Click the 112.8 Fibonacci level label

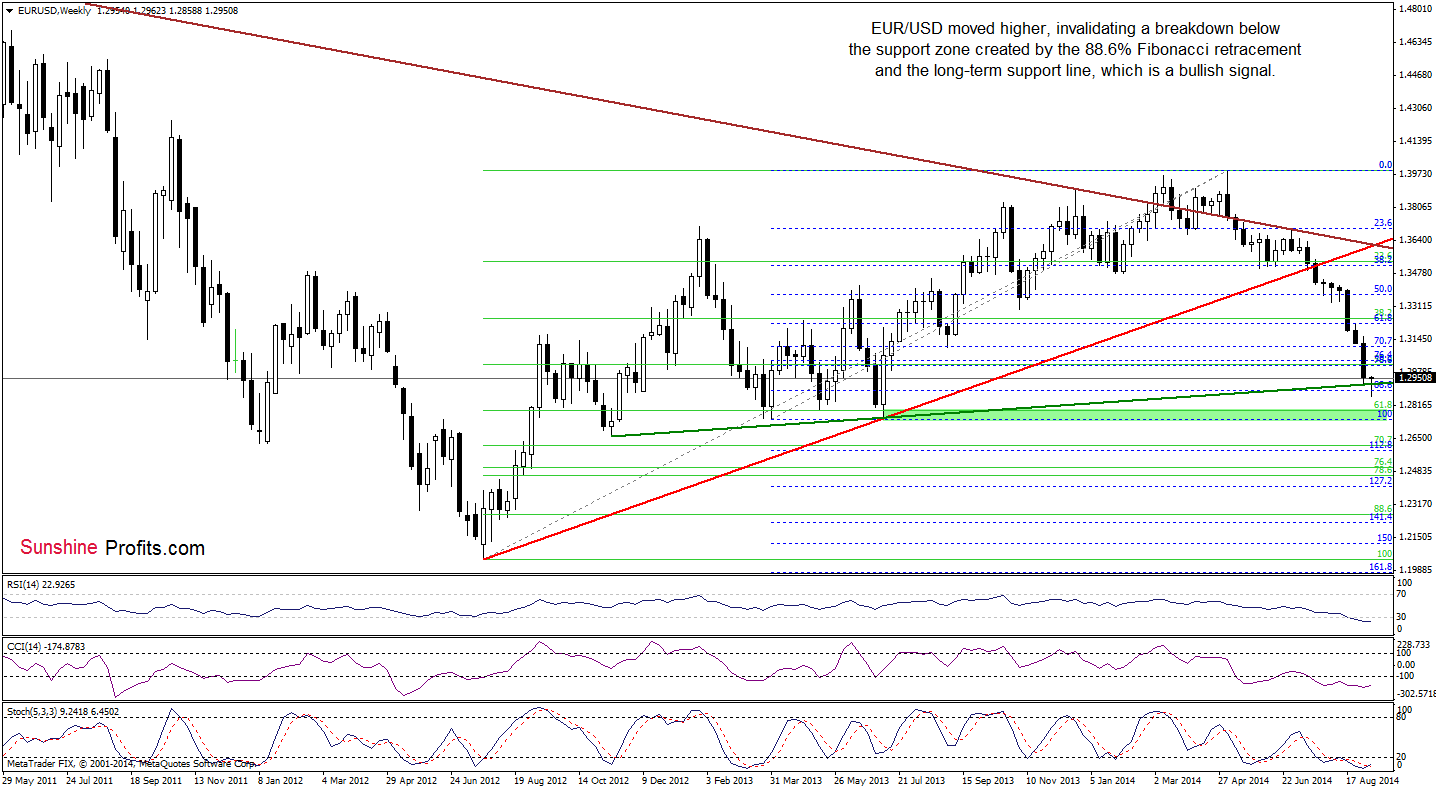[1382, 445]
